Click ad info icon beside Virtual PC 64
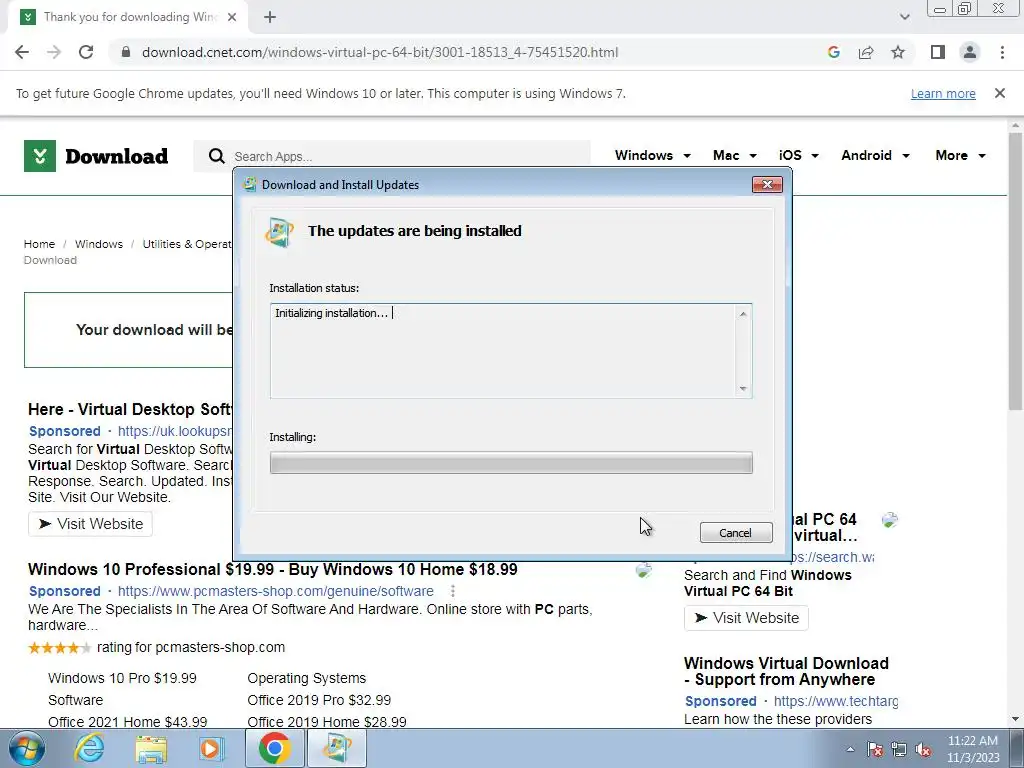 point(889,520)
